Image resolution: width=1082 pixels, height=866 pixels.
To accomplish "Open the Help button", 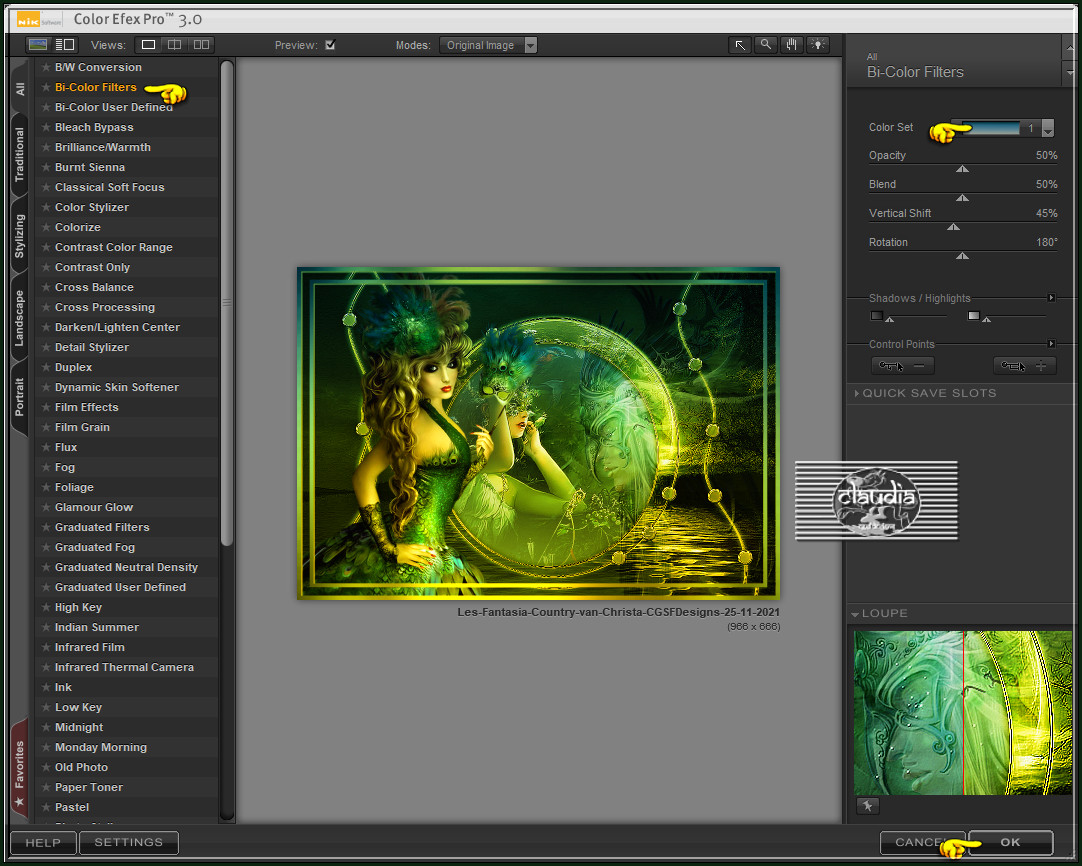I will tap(43, 843).
